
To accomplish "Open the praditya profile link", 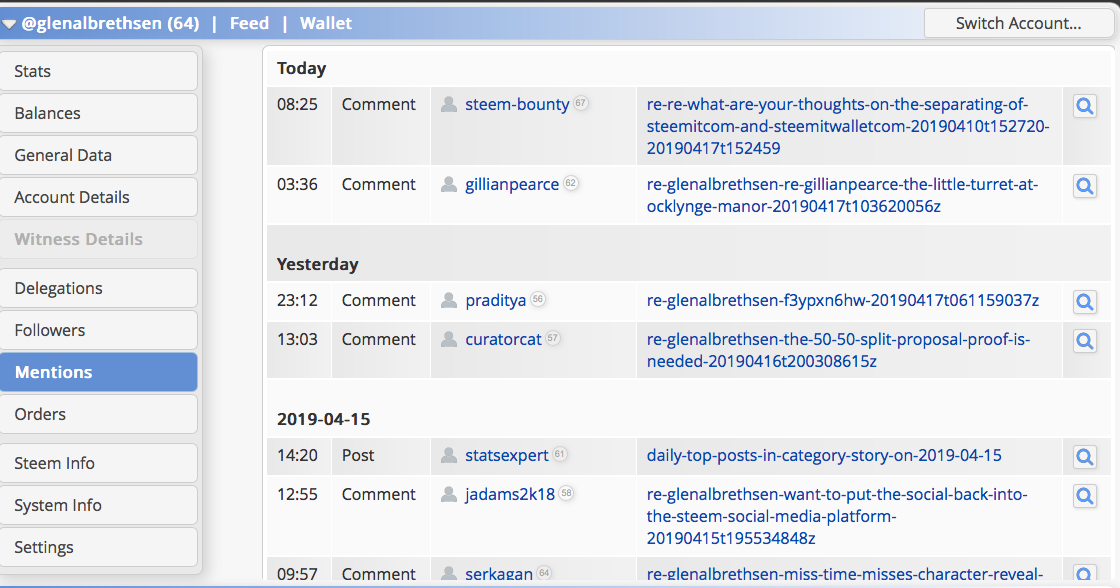I will (496, 300).
